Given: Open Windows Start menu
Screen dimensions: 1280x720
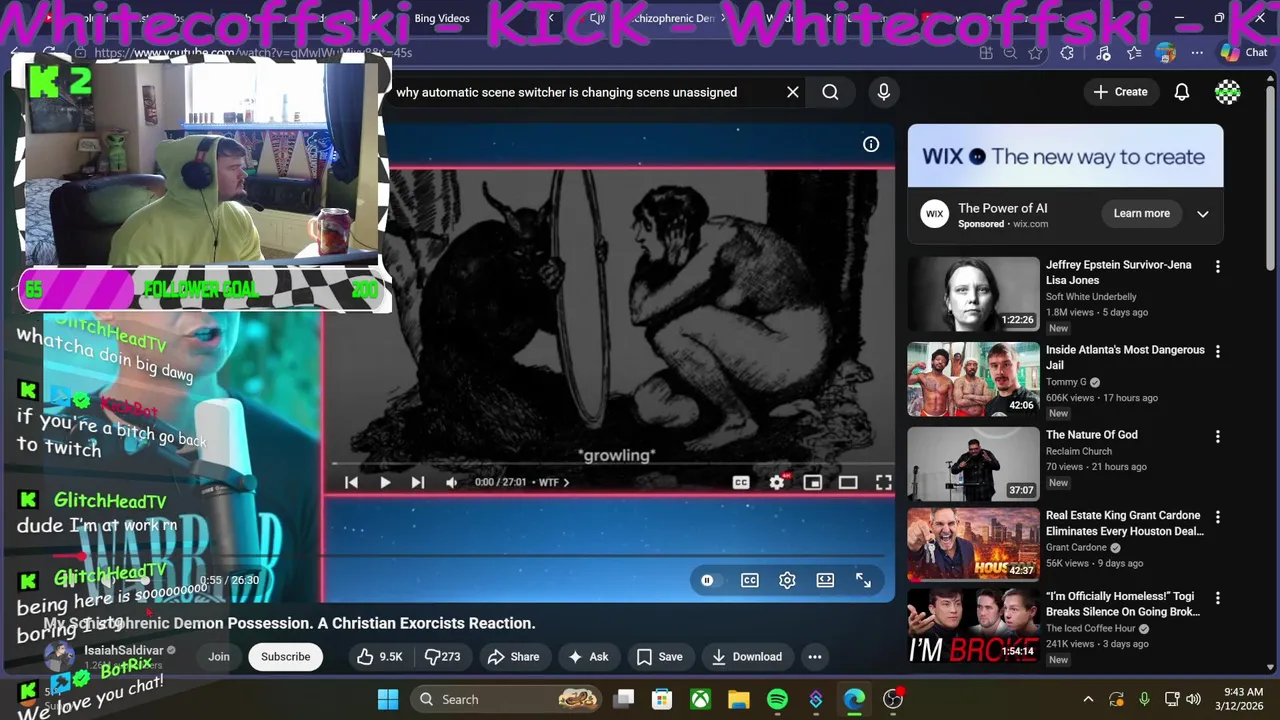Looking at the screenshot, I should coord(388,699).
